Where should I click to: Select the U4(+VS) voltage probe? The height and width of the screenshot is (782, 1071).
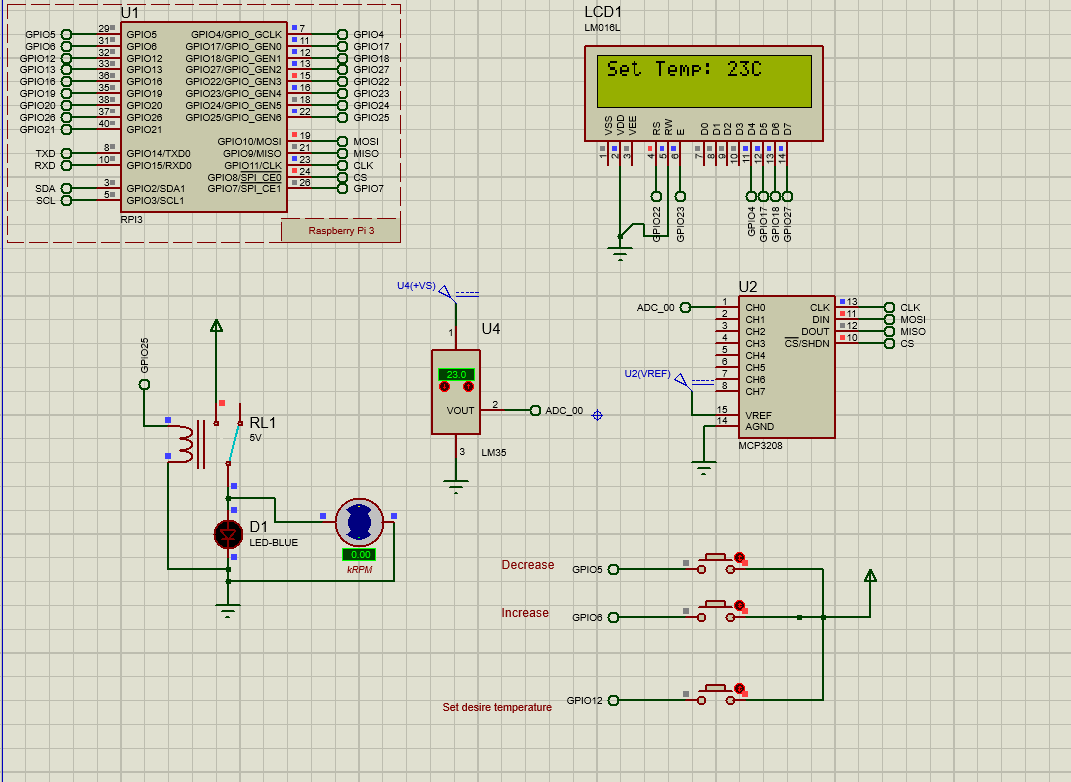pos(447,293)
